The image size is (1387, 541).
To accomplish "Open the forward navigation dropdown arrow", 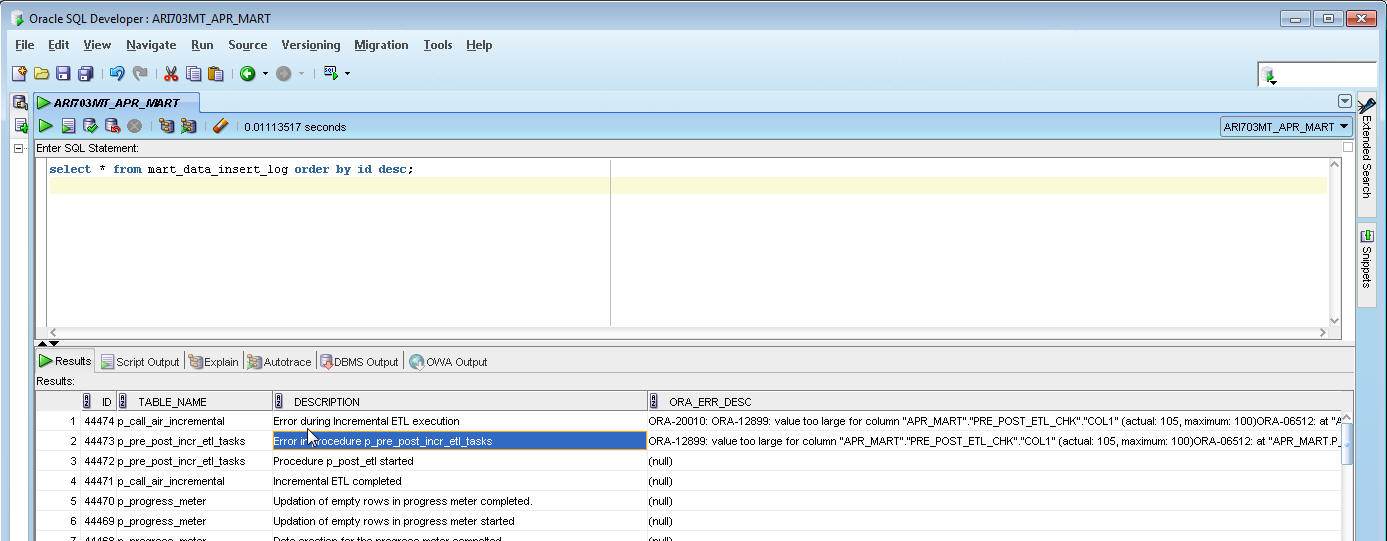I will click(x=301, y=73).
